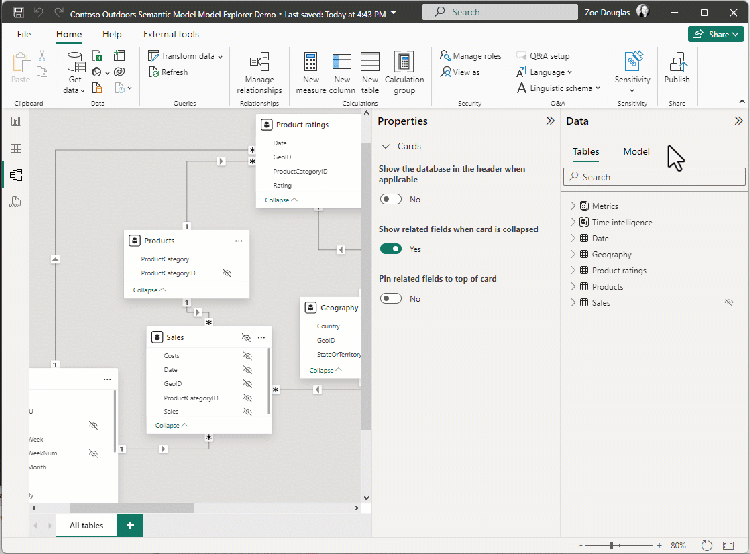
Task: Enable Pin related fields to top
Action: tap(391, 298)
